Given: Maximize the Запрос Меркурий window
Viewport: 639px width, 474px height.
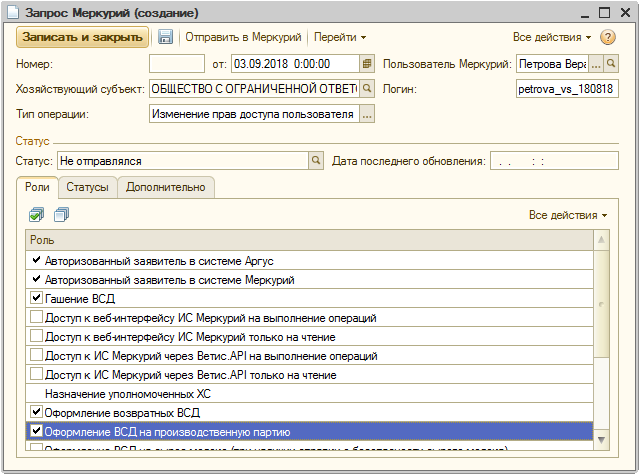Looking at the screenshot, I should 604,13.
